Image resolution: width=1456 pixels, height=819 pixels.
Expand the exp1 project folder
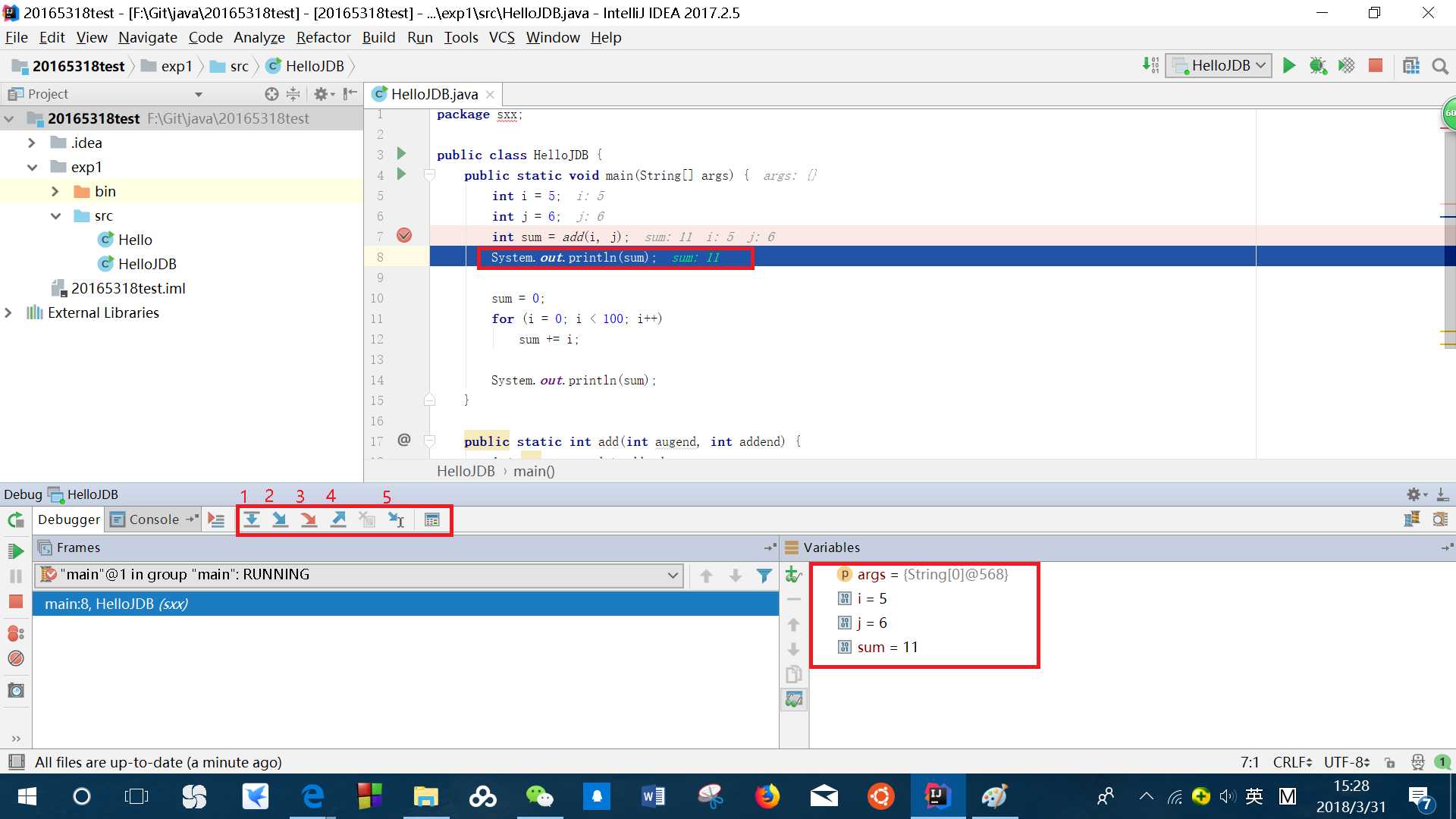31,166
